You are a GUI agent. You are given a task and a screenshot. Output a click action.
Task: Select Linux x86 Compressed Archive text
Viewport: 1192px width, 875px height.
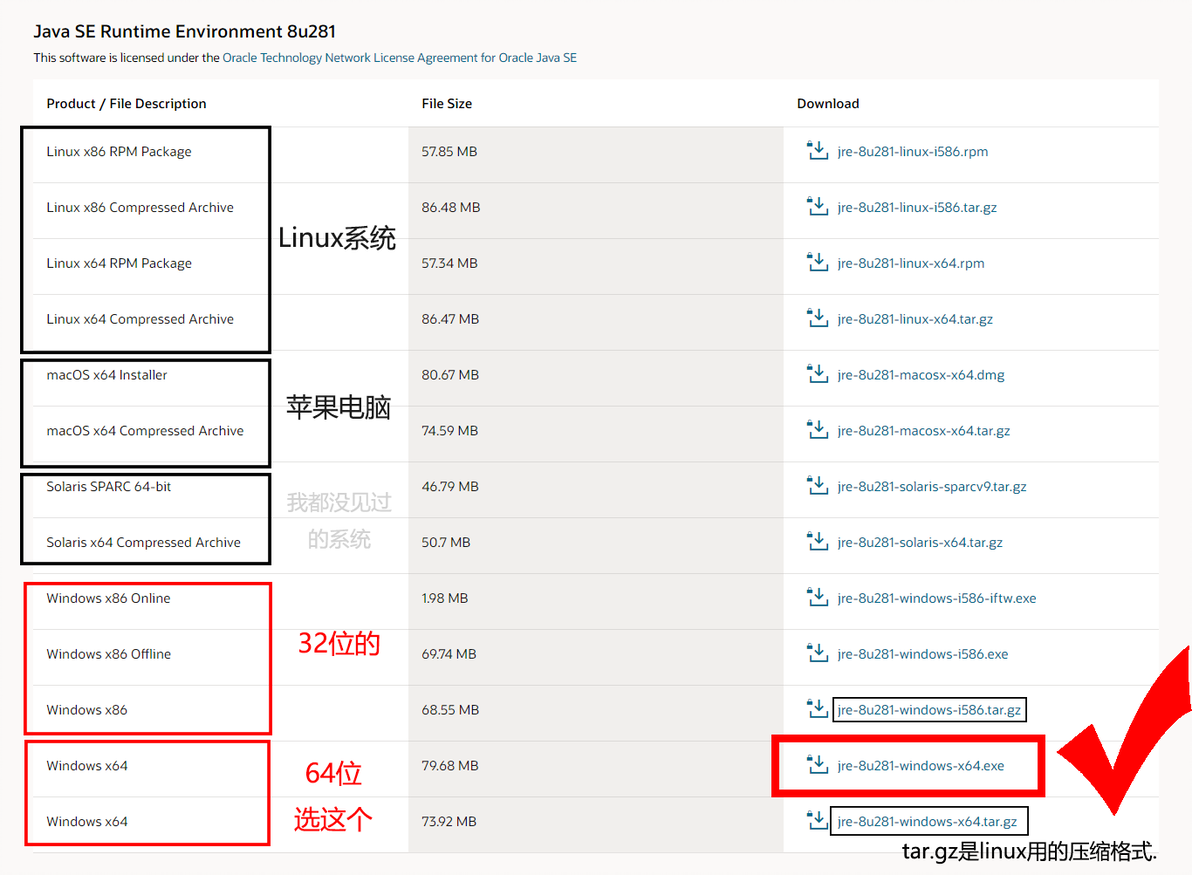click(x=140, y=208)
